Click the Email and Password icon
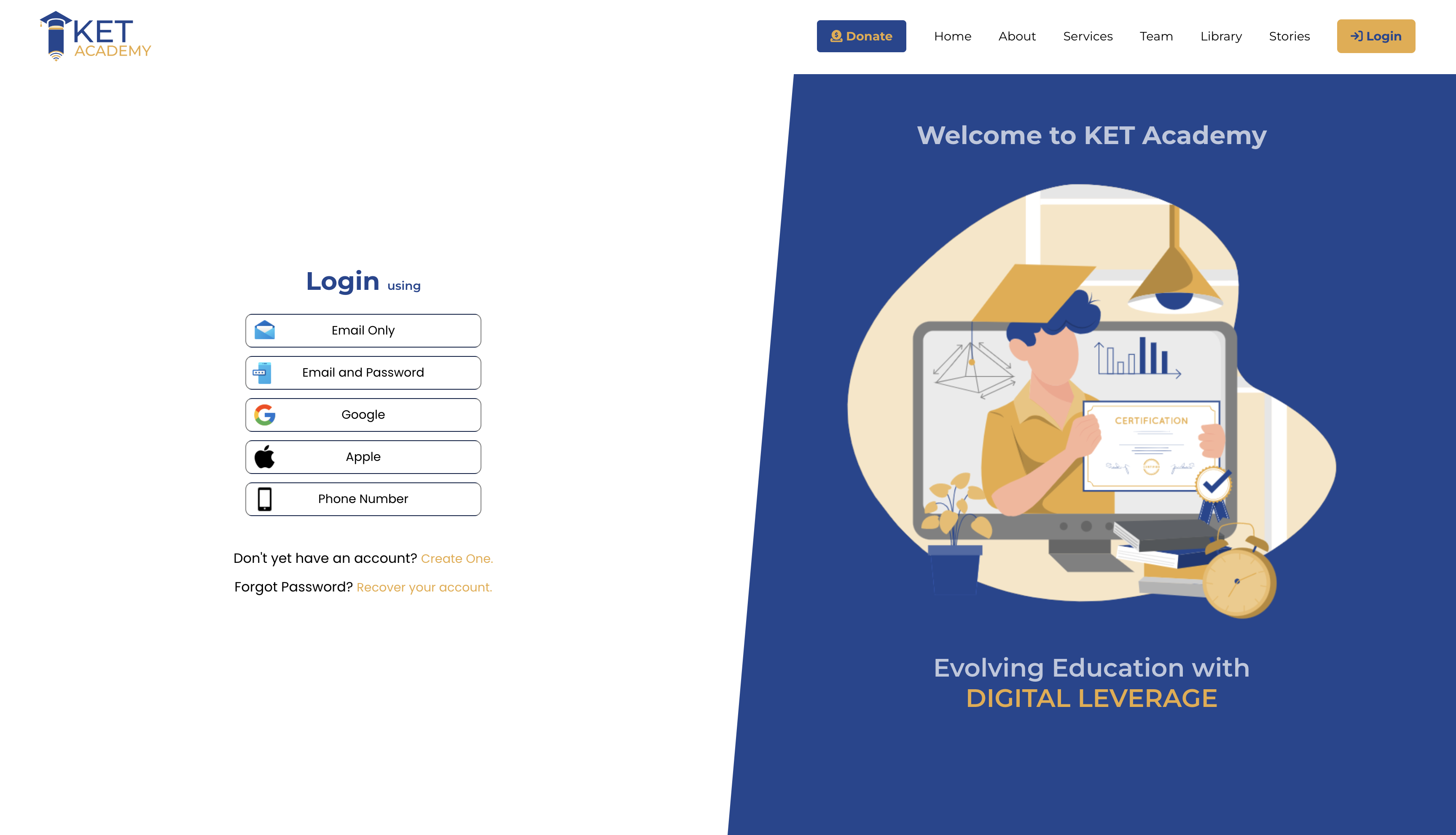Viewport: 1456px width, 835px height. (263, 372)
